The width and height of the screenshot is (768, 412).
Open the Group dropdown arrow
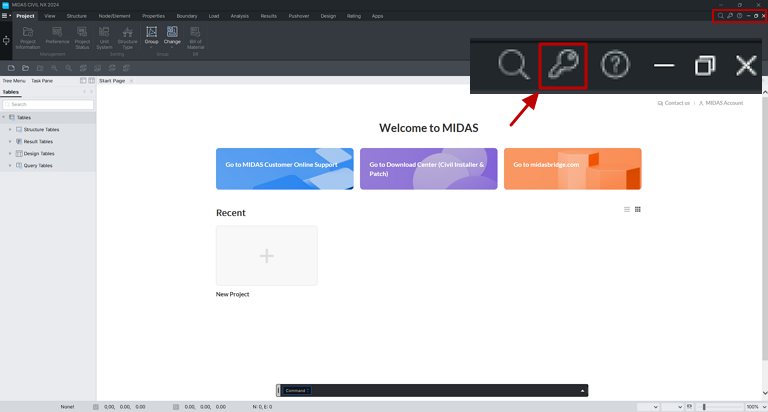[151, 48]
